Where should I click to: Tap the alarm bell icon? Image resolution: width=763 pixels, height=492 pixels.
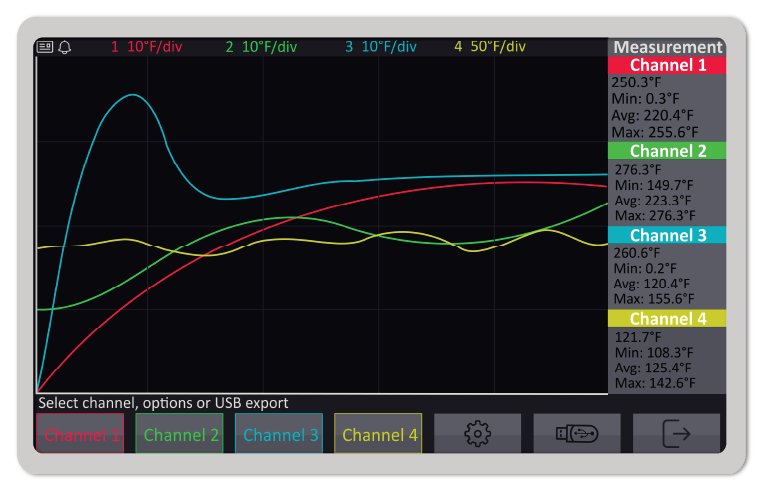point(65,47)
